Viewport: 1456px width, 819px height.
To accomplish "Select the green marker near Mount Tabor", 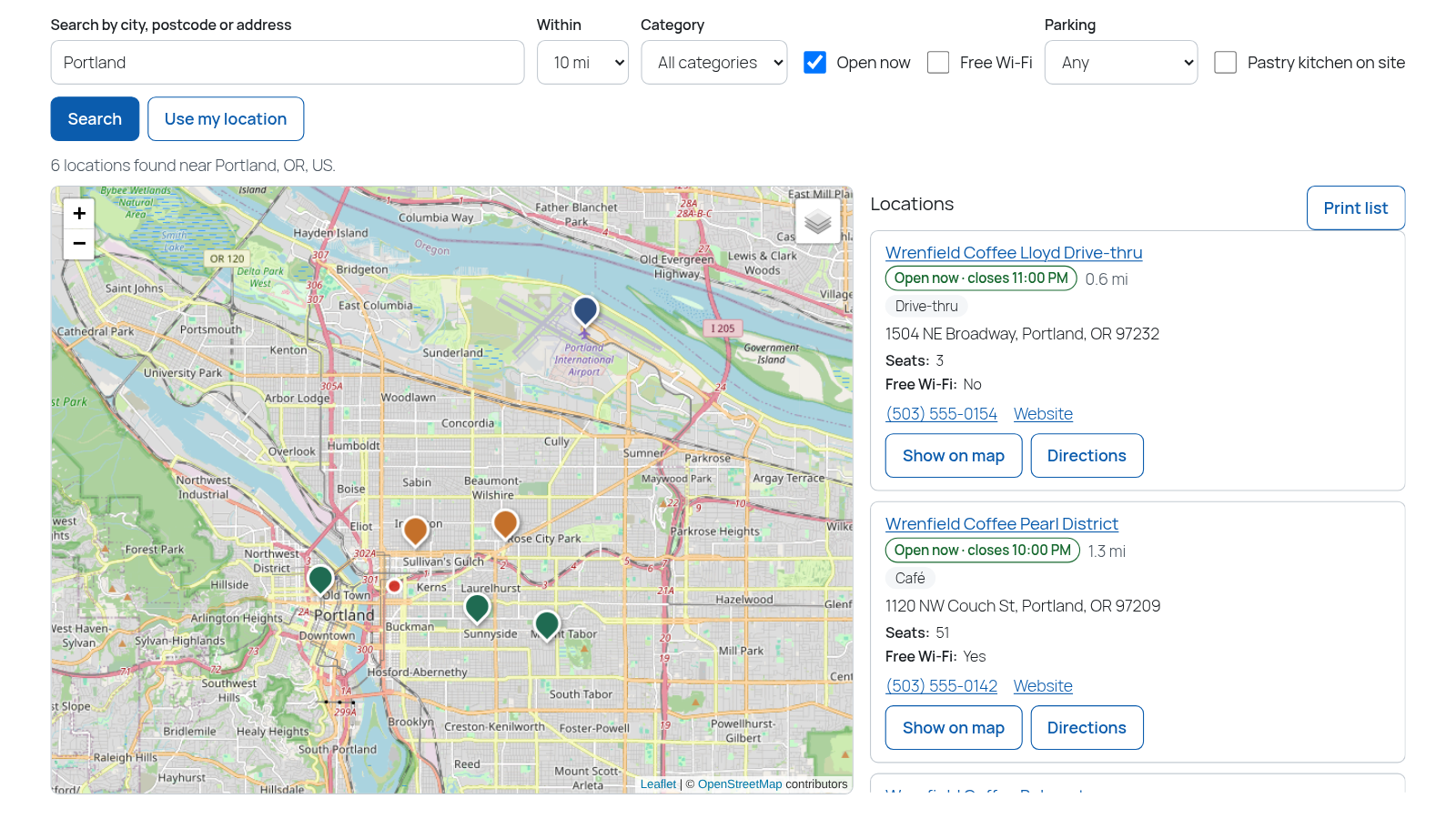I will (547, 626).
